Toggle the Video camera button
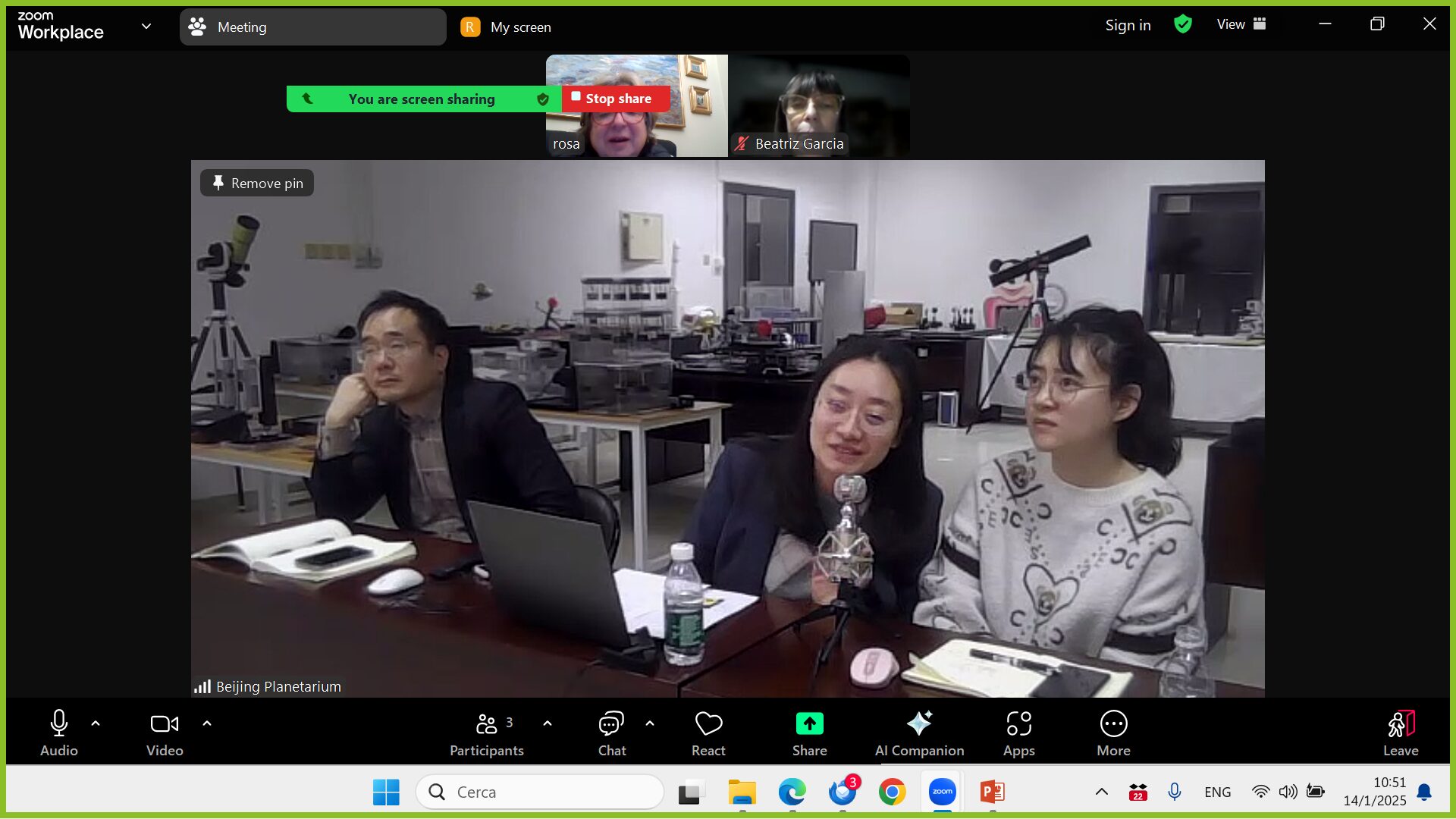The width and height of the screenshot is (1456, 819). [x=165, y=733]
